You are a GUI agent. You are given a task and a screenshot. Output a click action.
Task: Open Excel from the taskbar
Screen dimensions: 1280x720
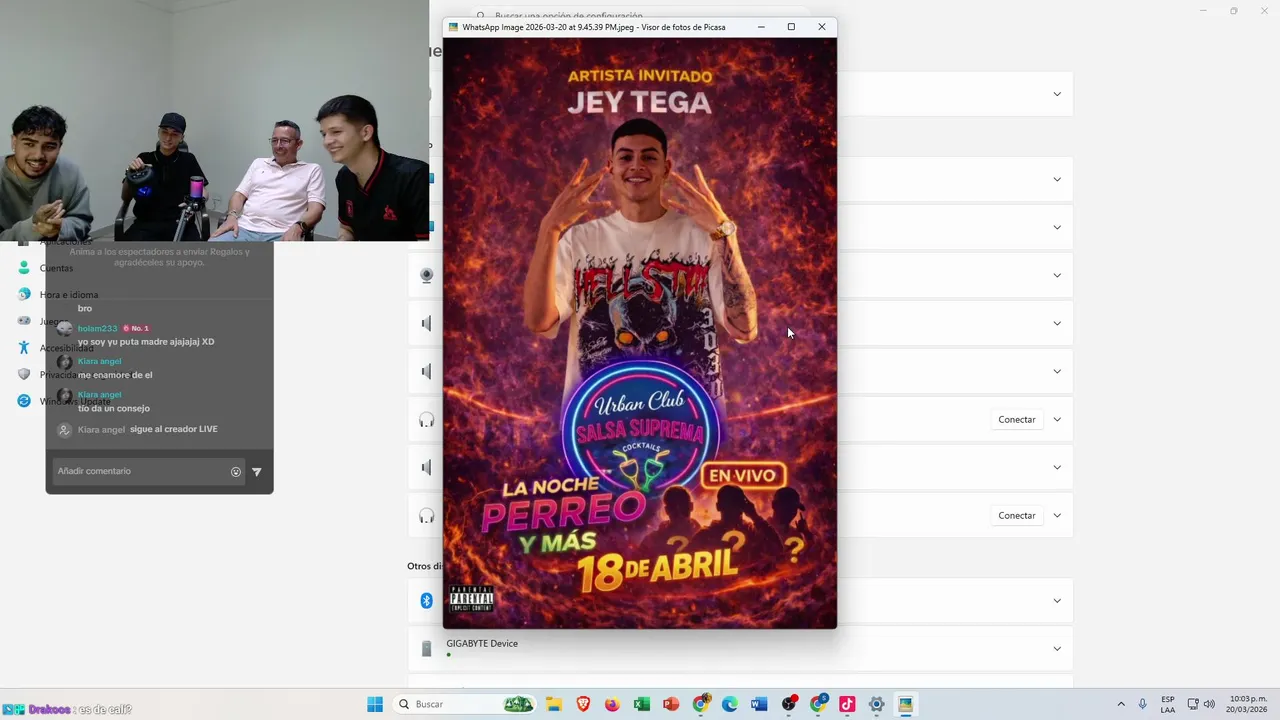pos(642,704)
